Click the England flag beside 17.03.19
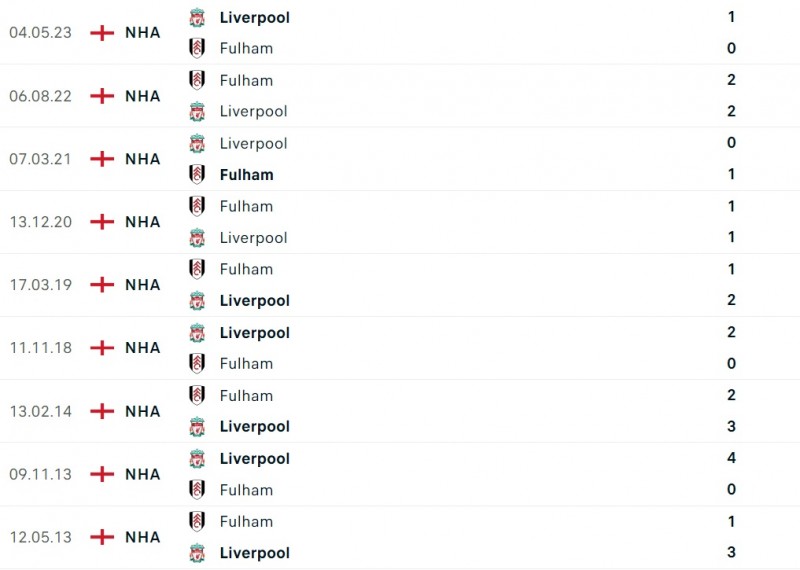This screenshot has width=800, height=570. 101,285
